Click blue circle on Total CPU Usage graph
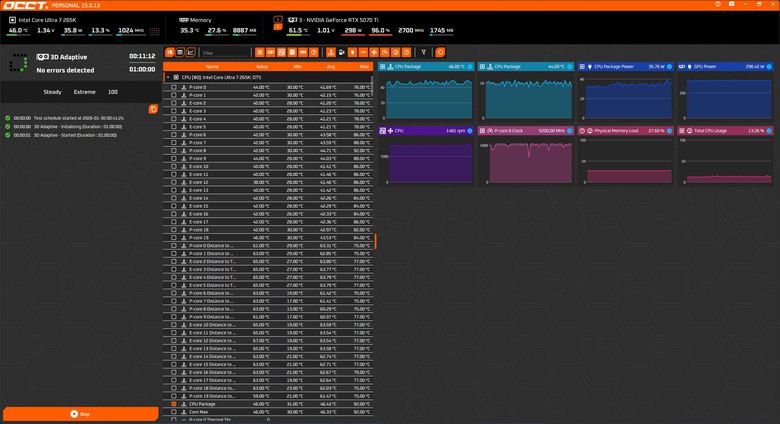 tap(769, 131)
